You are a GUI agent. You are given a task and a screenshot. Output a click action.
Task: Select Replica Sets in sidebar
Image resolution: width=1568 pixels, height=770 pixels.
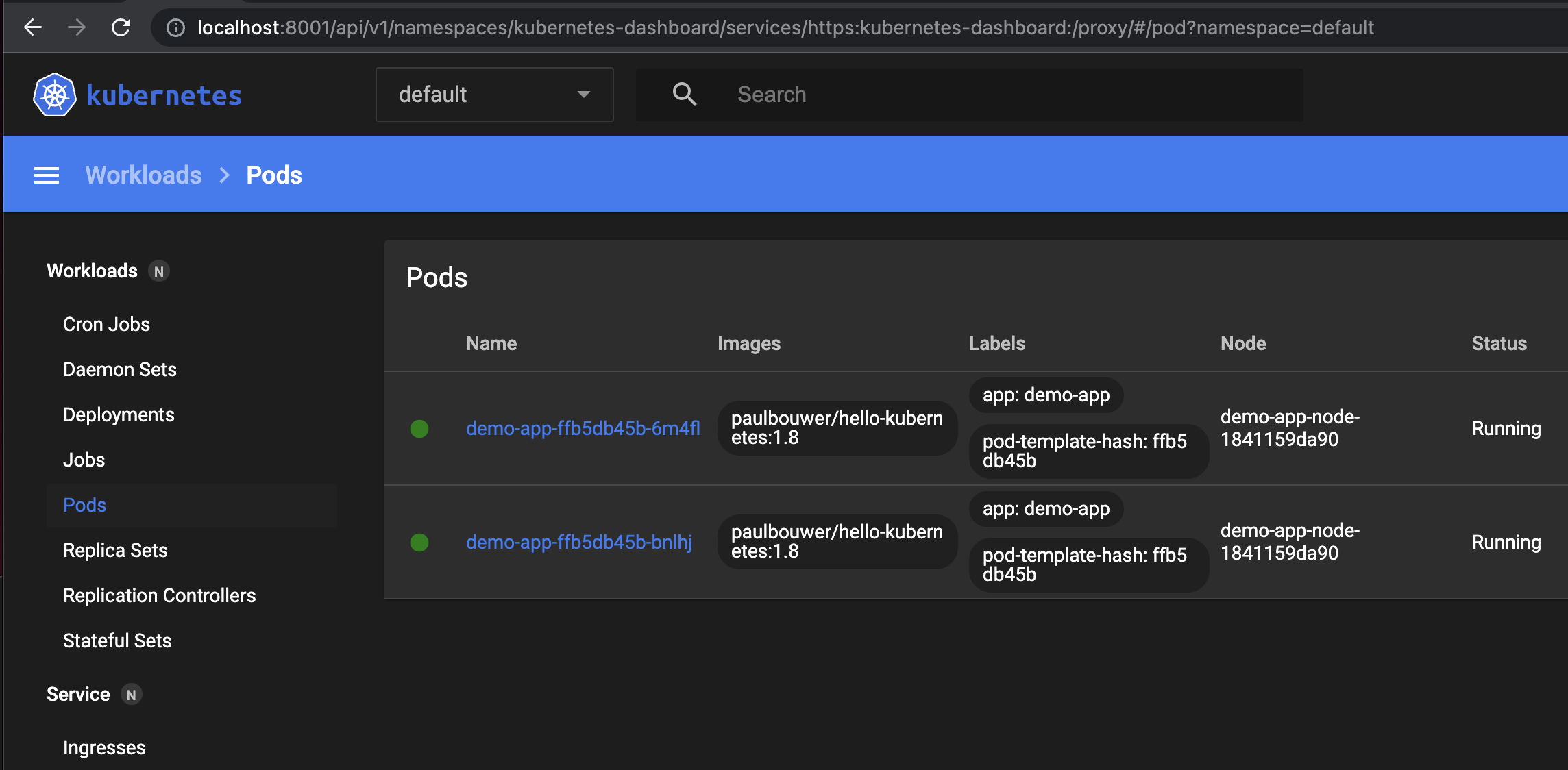[115, 550]
